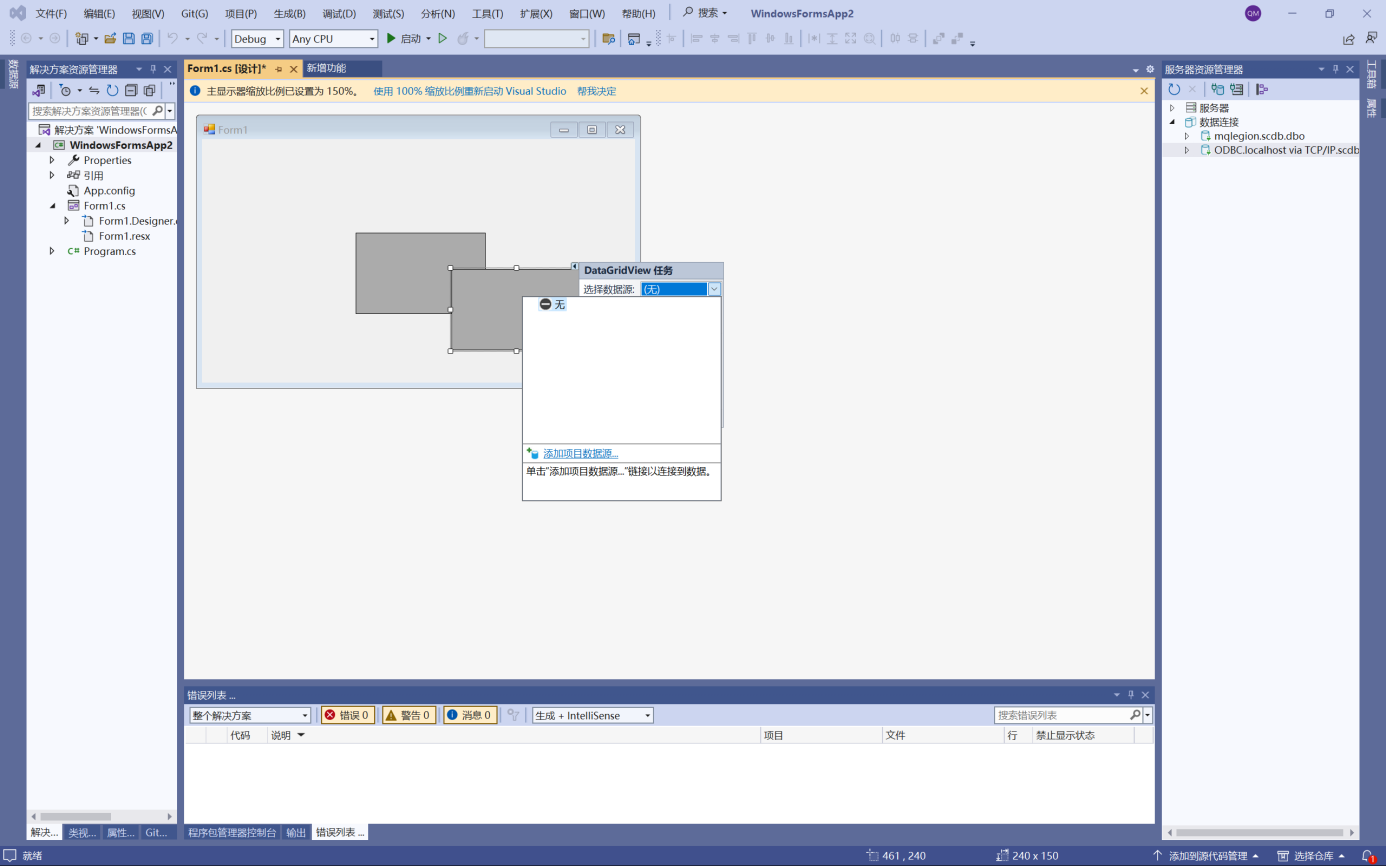
Task: Toggle auto-hide pin on Server Explorer
Action: click(x=1335, y=69)
